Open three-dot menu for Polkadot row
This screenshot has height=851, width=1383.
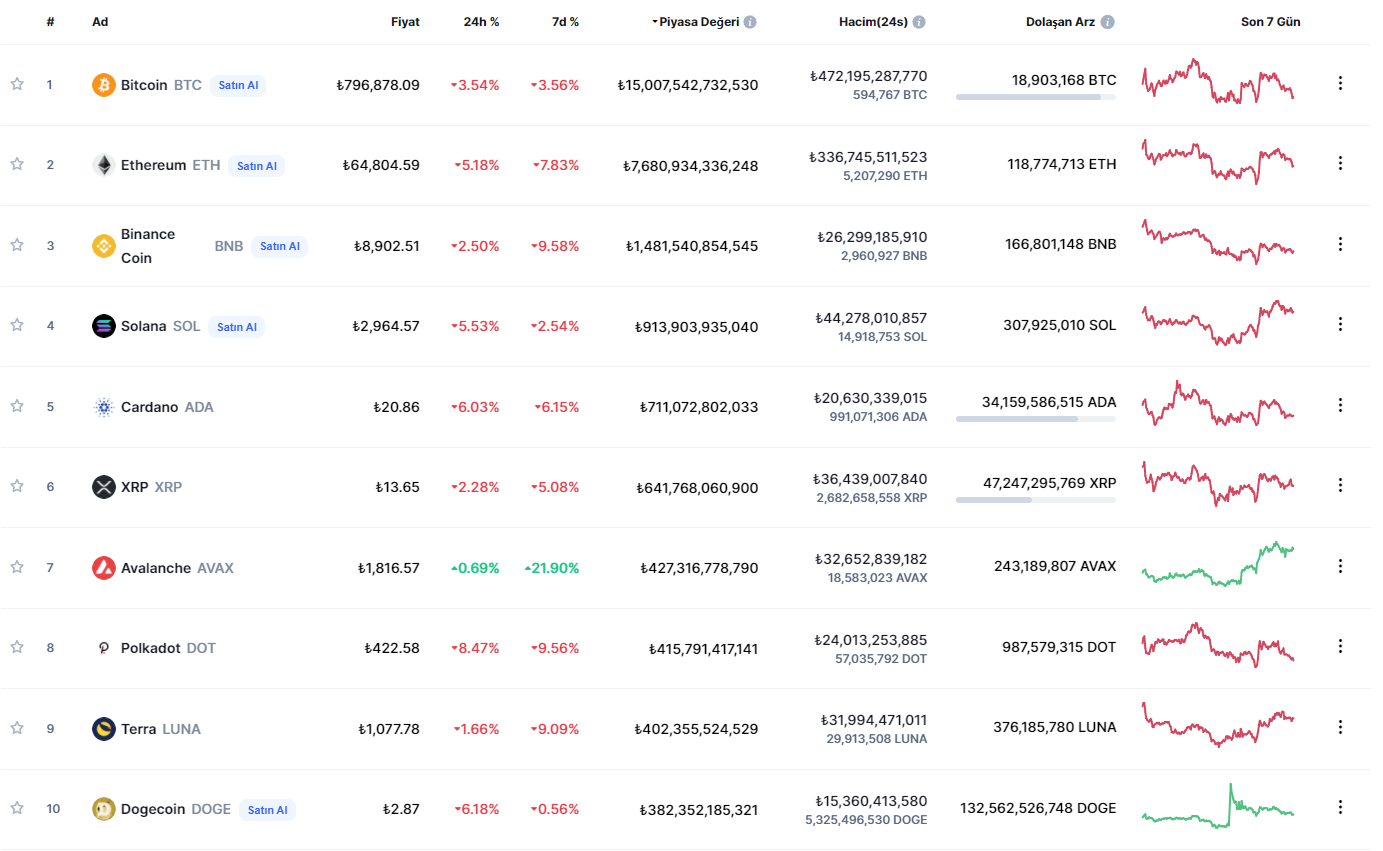(x=1341, y=646)
